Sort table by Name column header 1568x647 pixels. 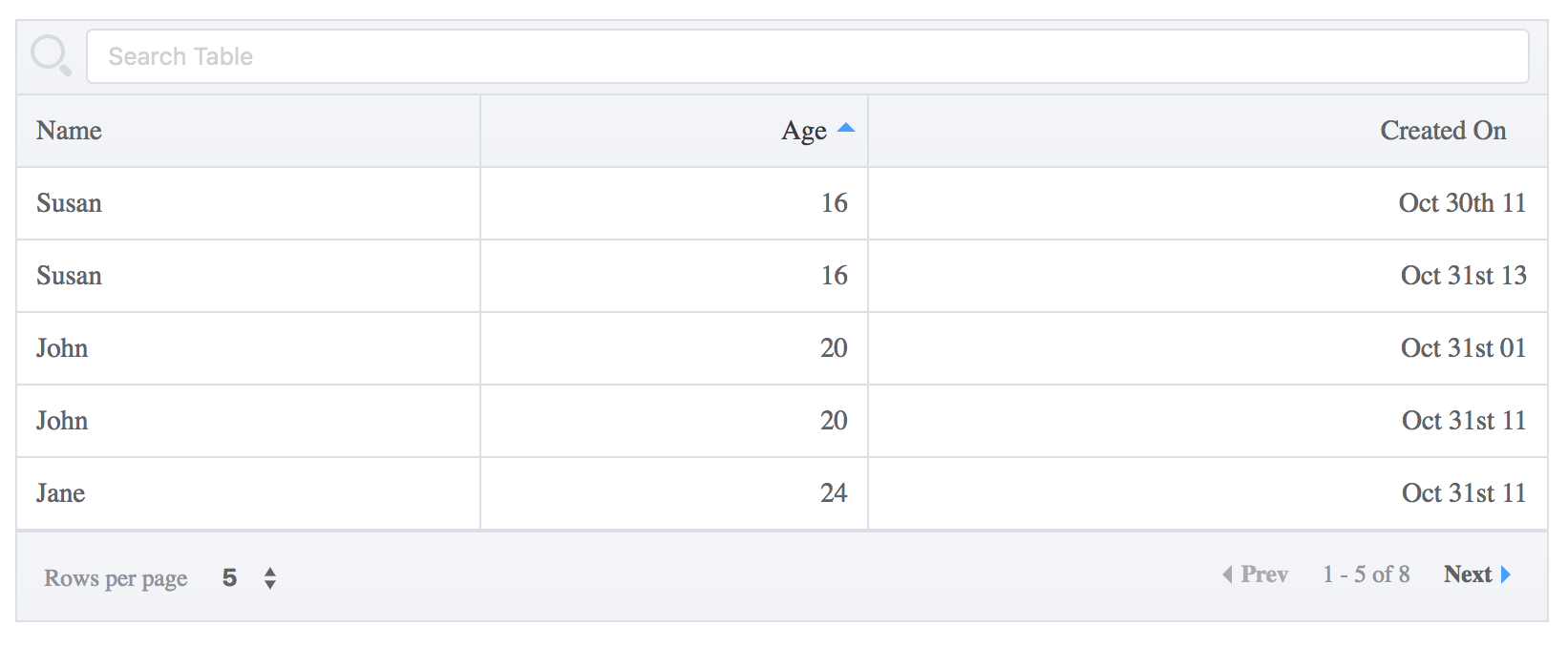tap(69, 131)
